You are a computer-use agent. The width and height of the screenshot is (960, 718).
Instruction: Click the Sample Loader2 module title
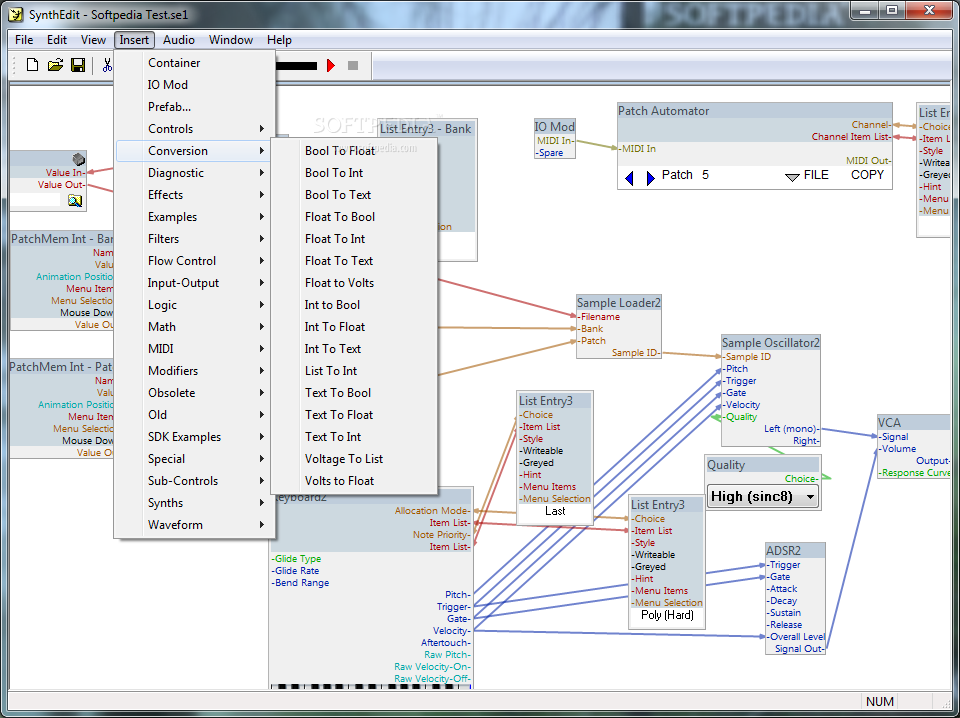[x=618, y=303]
